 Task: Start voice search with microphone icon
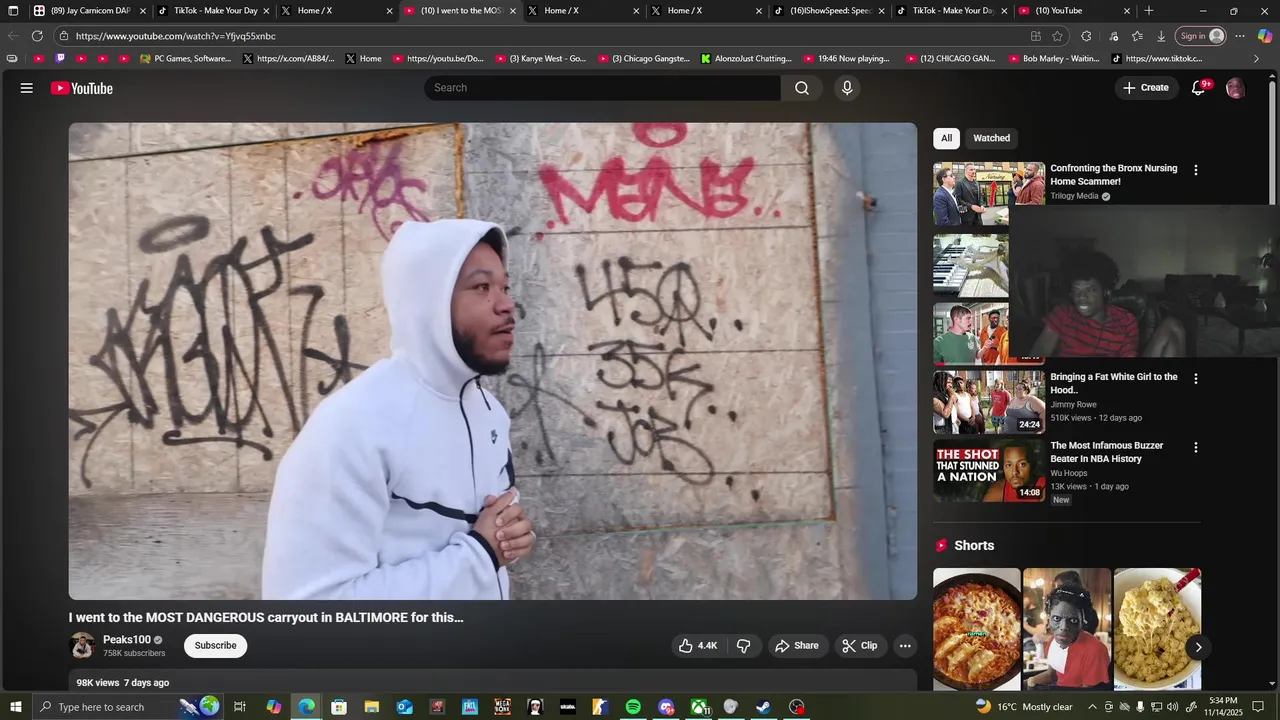[x=847, y=88]
